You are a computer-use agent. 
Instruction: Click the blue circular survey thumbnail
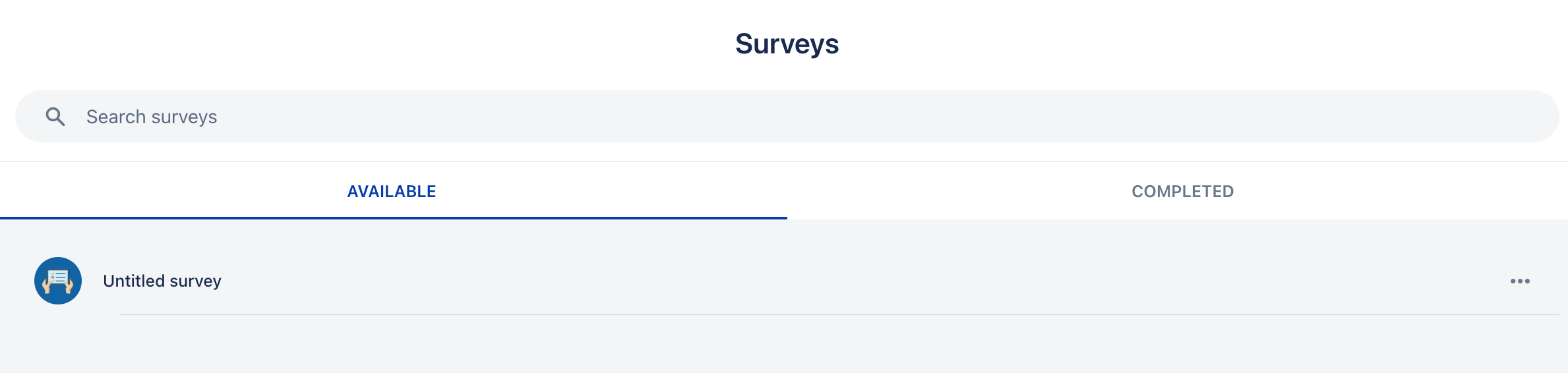tap(58, 281)
